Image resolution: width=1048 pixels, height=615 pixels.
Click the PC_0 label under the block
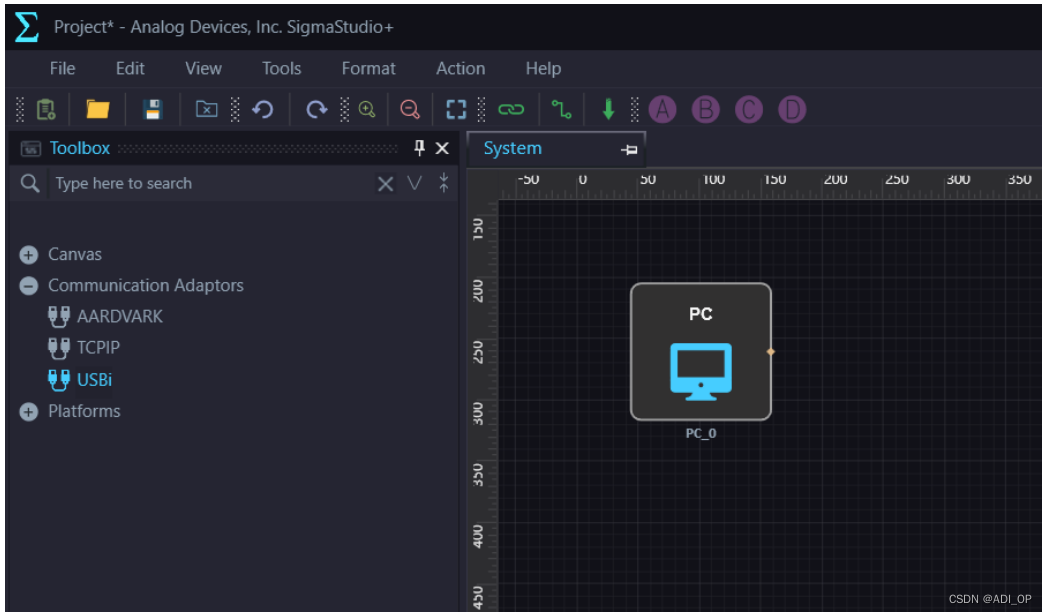pos(700,433)
